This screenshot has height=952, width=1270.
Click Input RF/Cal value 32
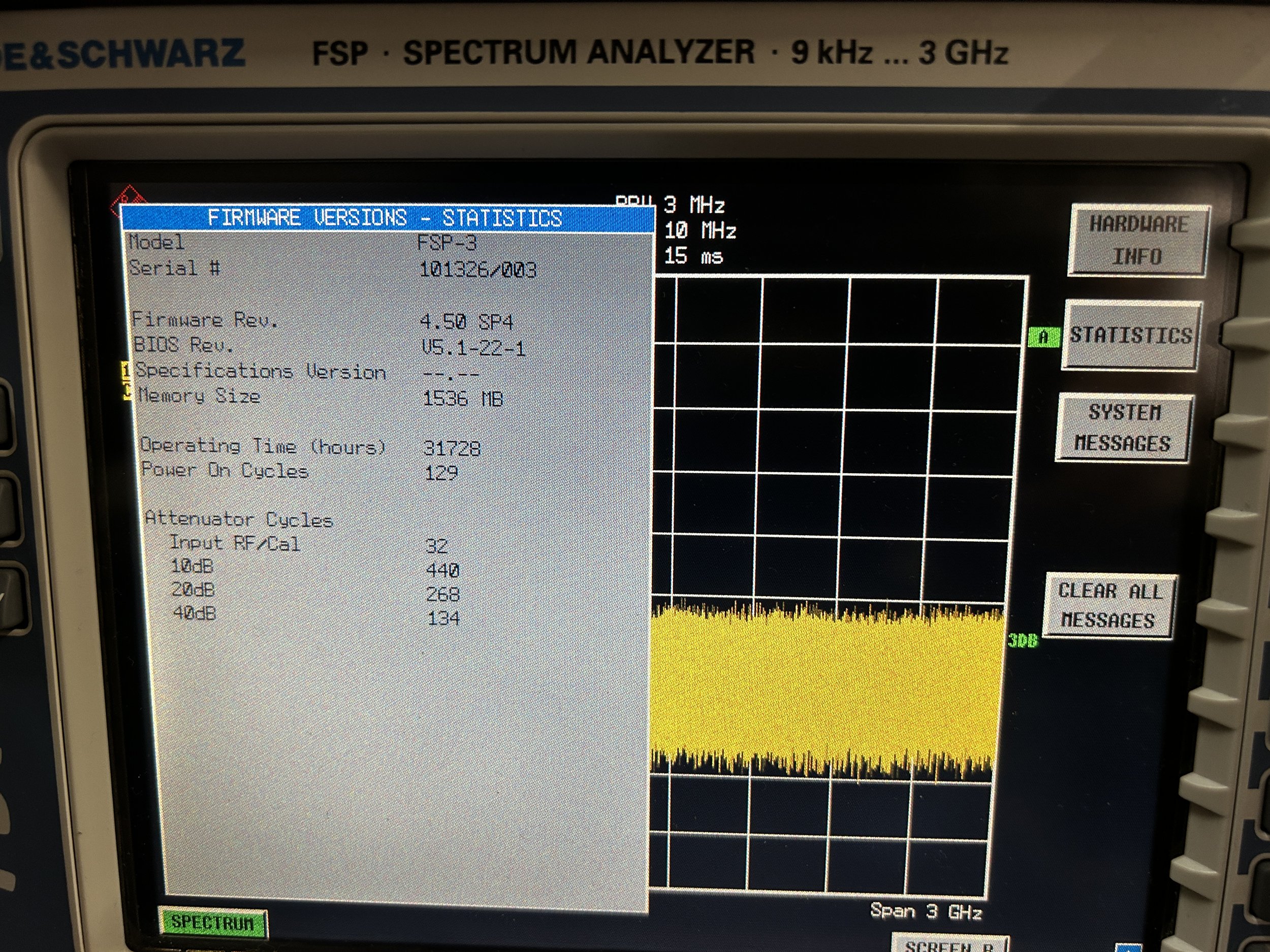point(436,546)
